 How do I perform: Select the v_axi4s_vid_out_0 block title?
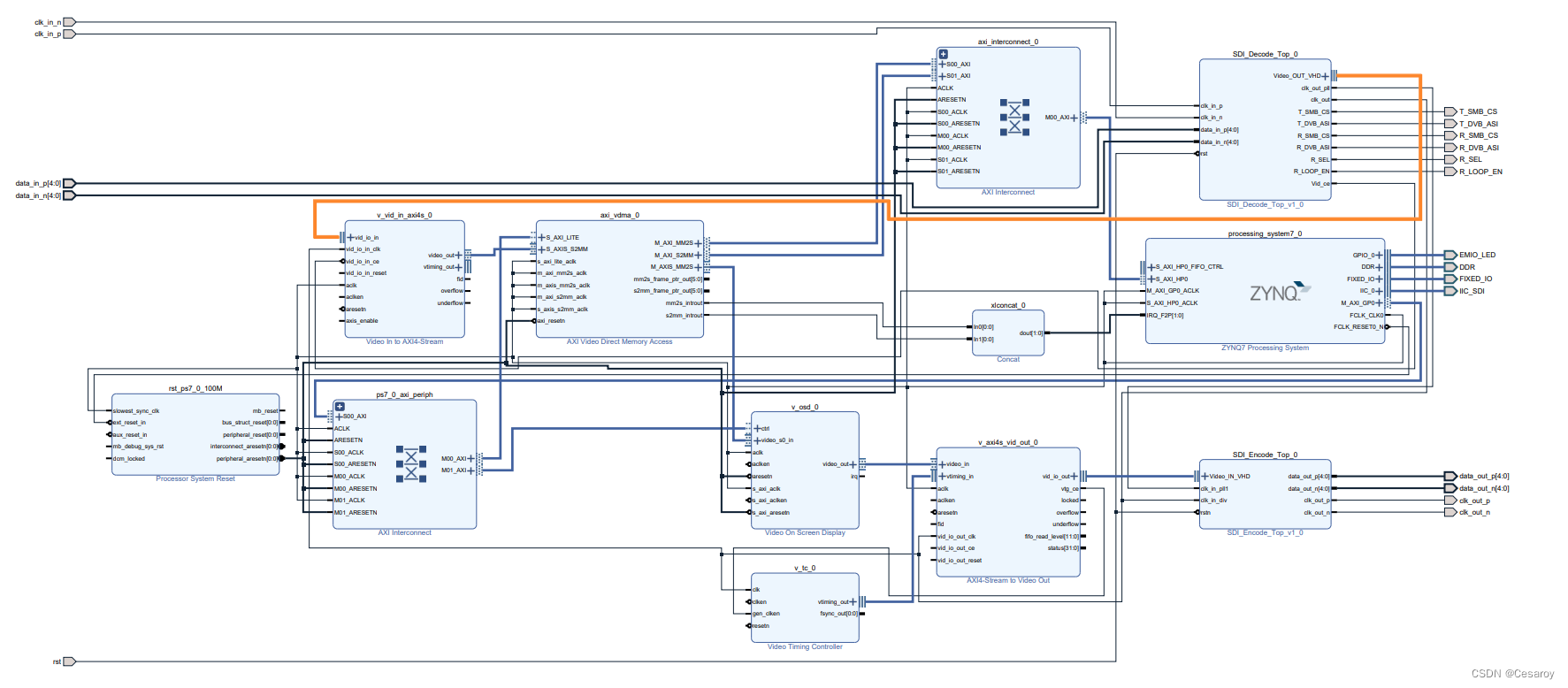[1007, 442]
